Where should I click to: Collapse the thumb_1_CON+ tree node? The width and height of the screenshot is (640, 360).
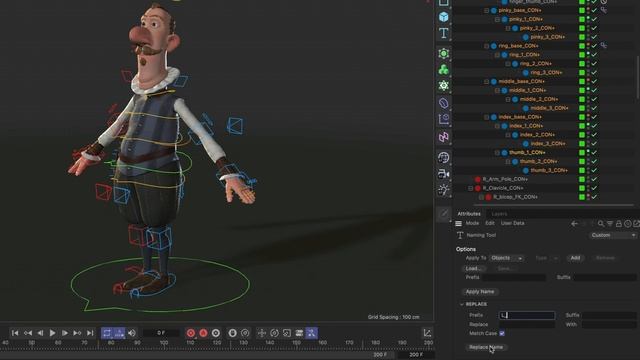[x=497, y=153]
